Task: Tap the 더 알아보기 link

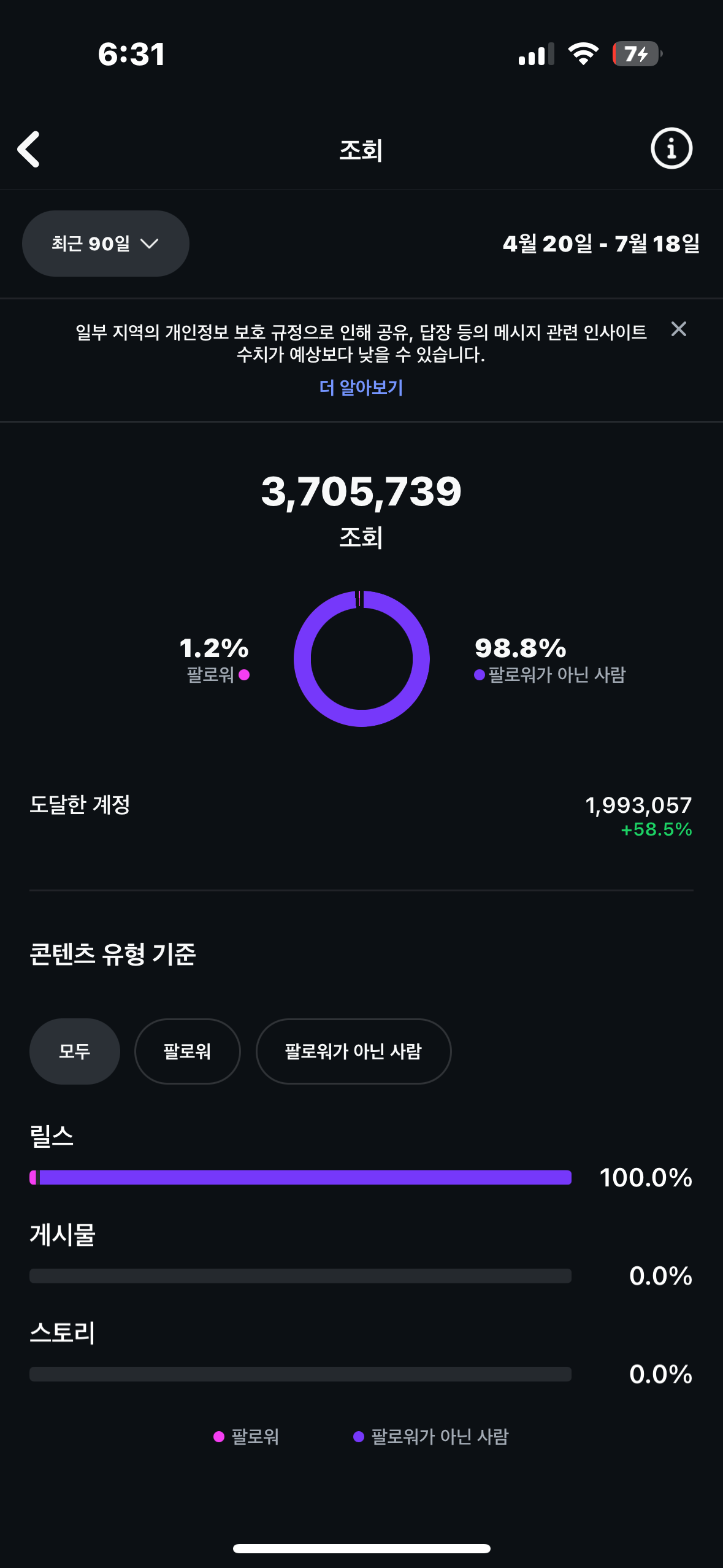Action: point(361,387)
